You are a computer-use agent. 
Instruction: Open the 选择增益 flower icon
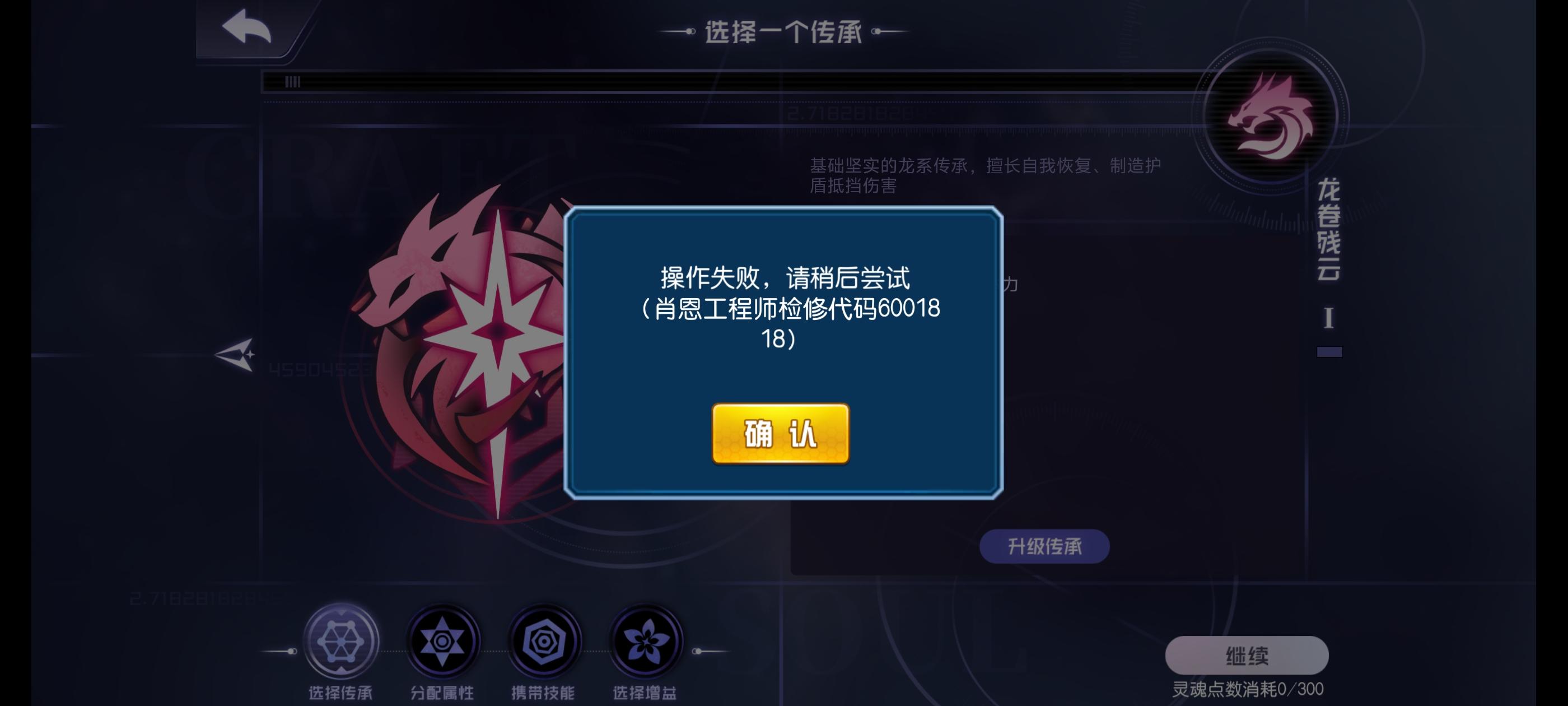point(645,641)
